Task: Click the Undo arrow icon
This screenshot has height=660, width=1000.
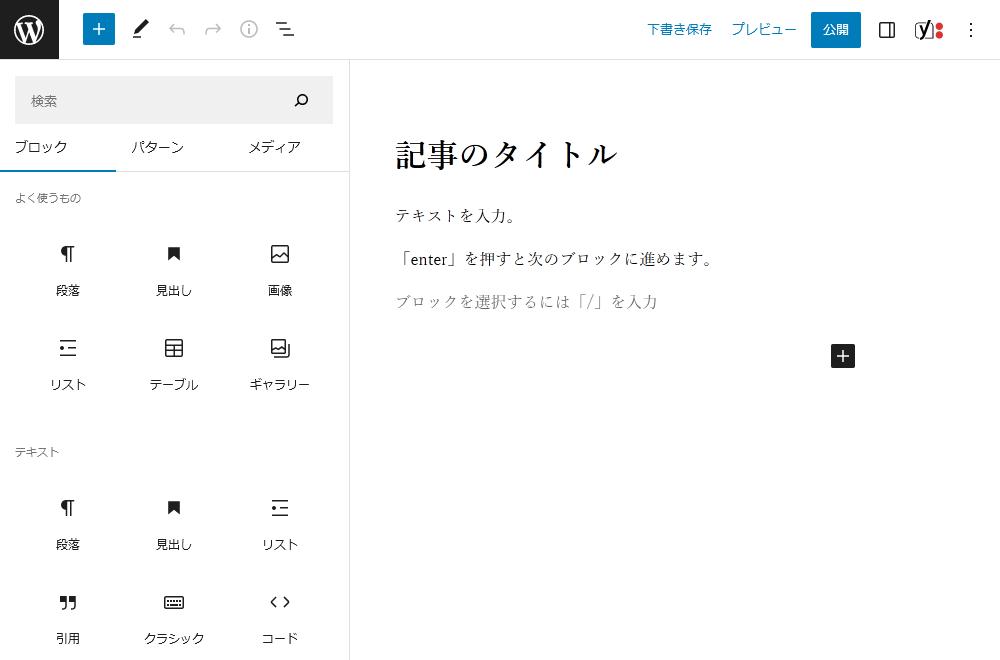Action: click(x=177, y=29)
